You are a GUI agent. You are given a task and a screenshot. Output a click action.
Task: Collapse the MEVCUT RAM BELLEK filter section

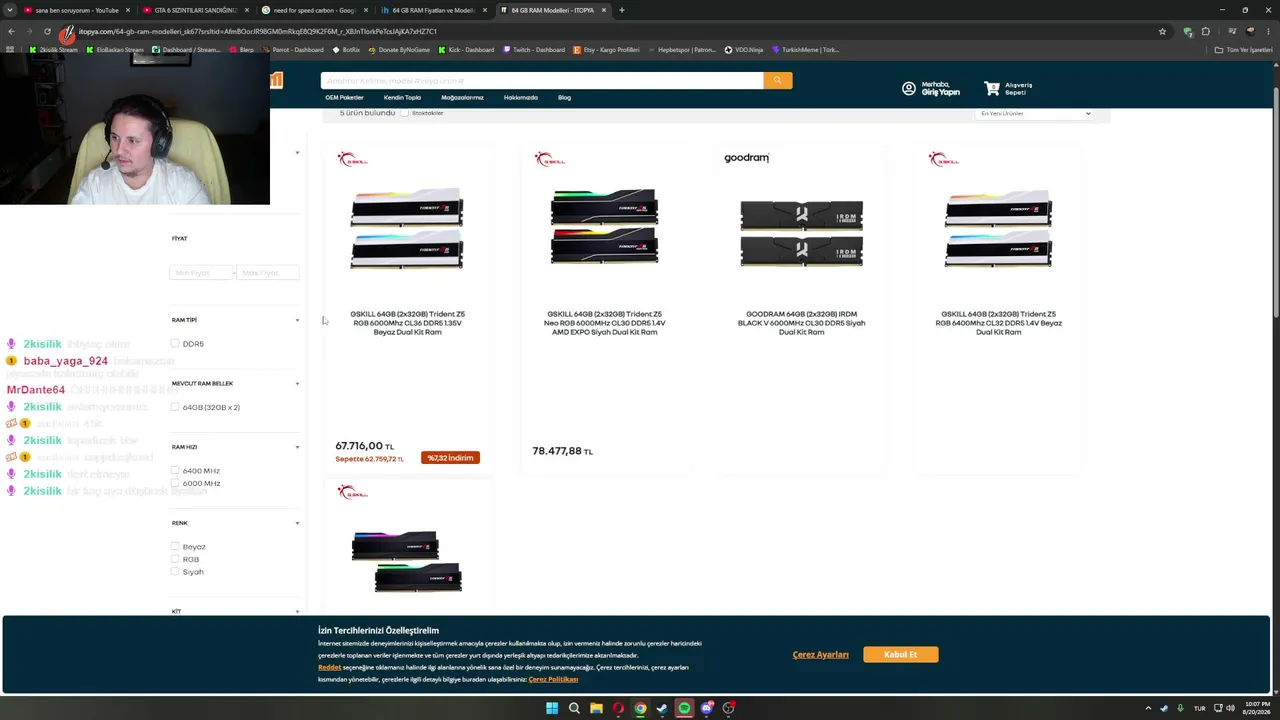297,384
